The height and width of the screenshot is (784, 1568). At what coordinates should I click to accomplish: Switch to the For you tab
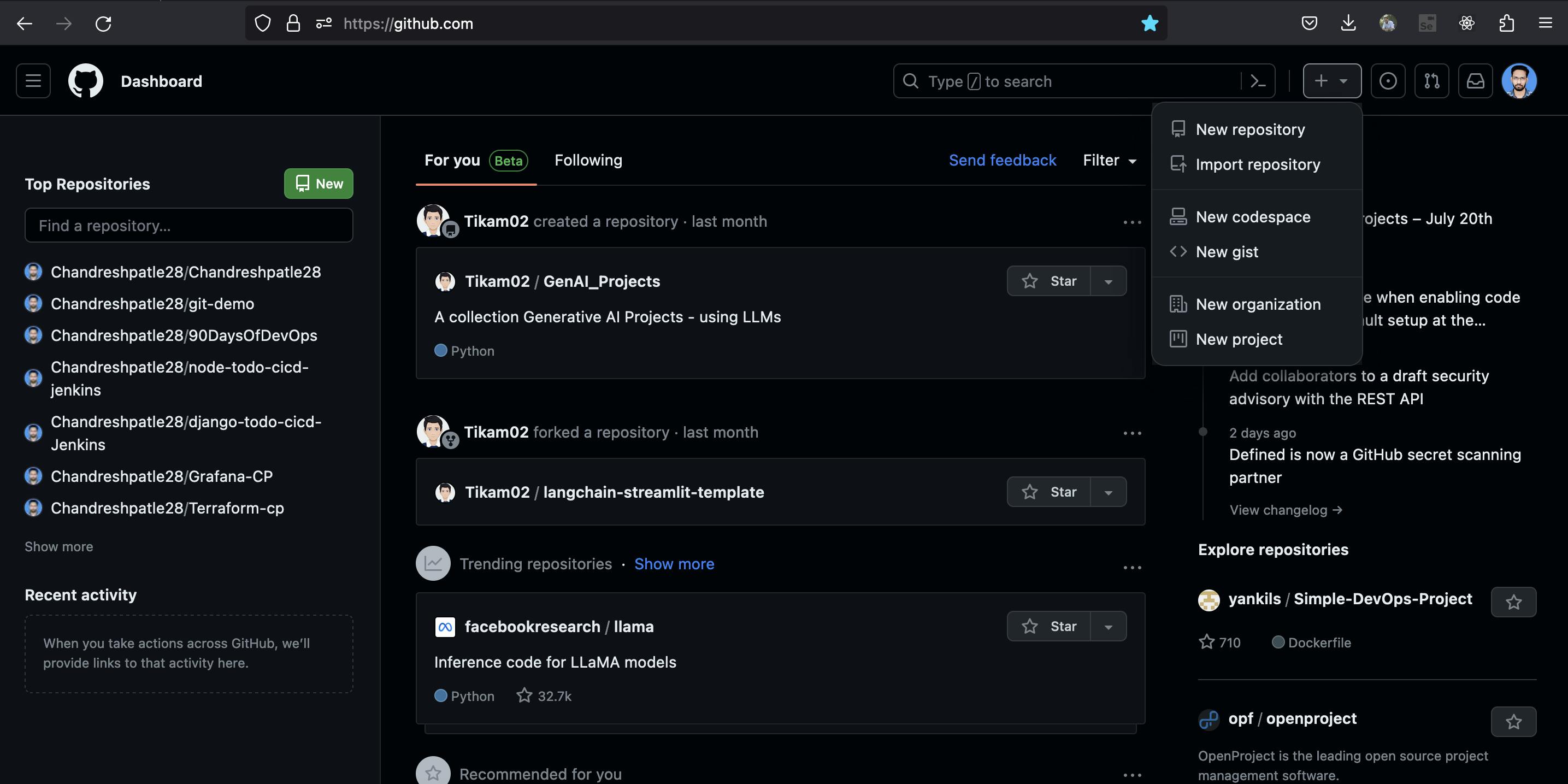476,160
